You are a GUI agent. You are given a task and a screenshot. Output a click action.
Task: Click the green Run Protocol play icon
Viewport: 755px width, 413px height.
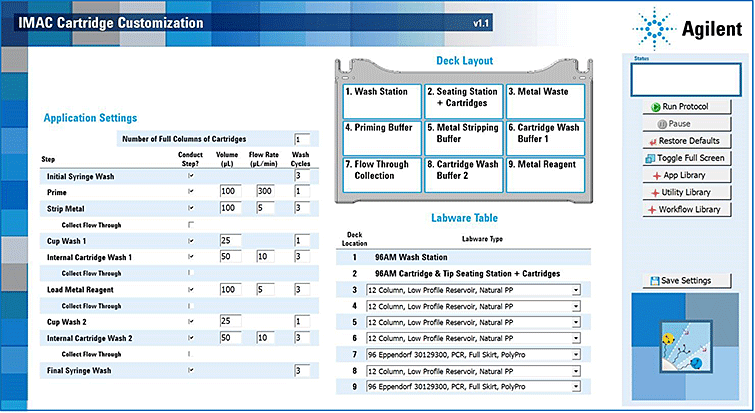(655, 106)
